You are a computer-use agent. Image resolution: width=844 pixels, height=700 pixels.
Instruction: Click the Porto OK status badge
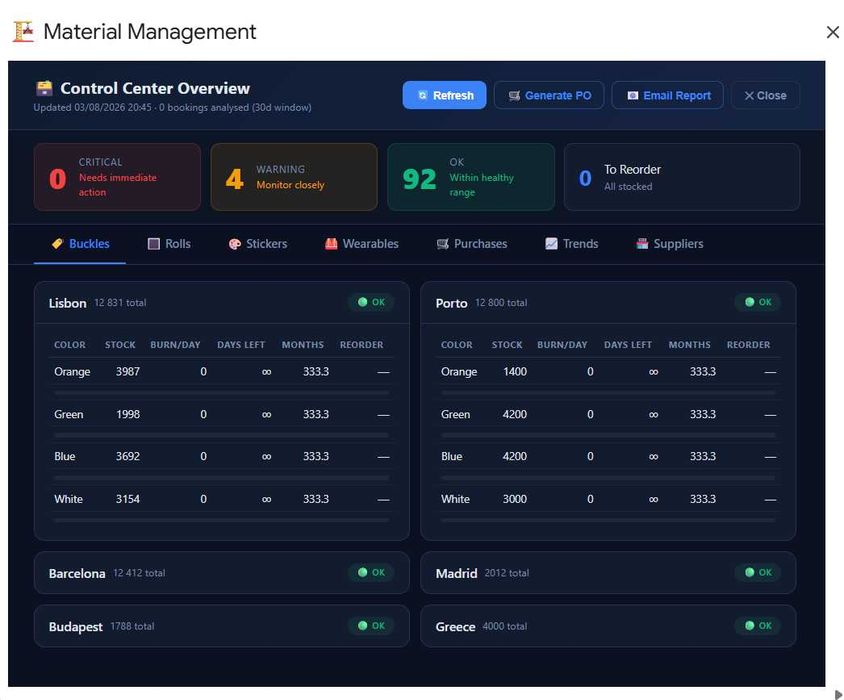758,302
